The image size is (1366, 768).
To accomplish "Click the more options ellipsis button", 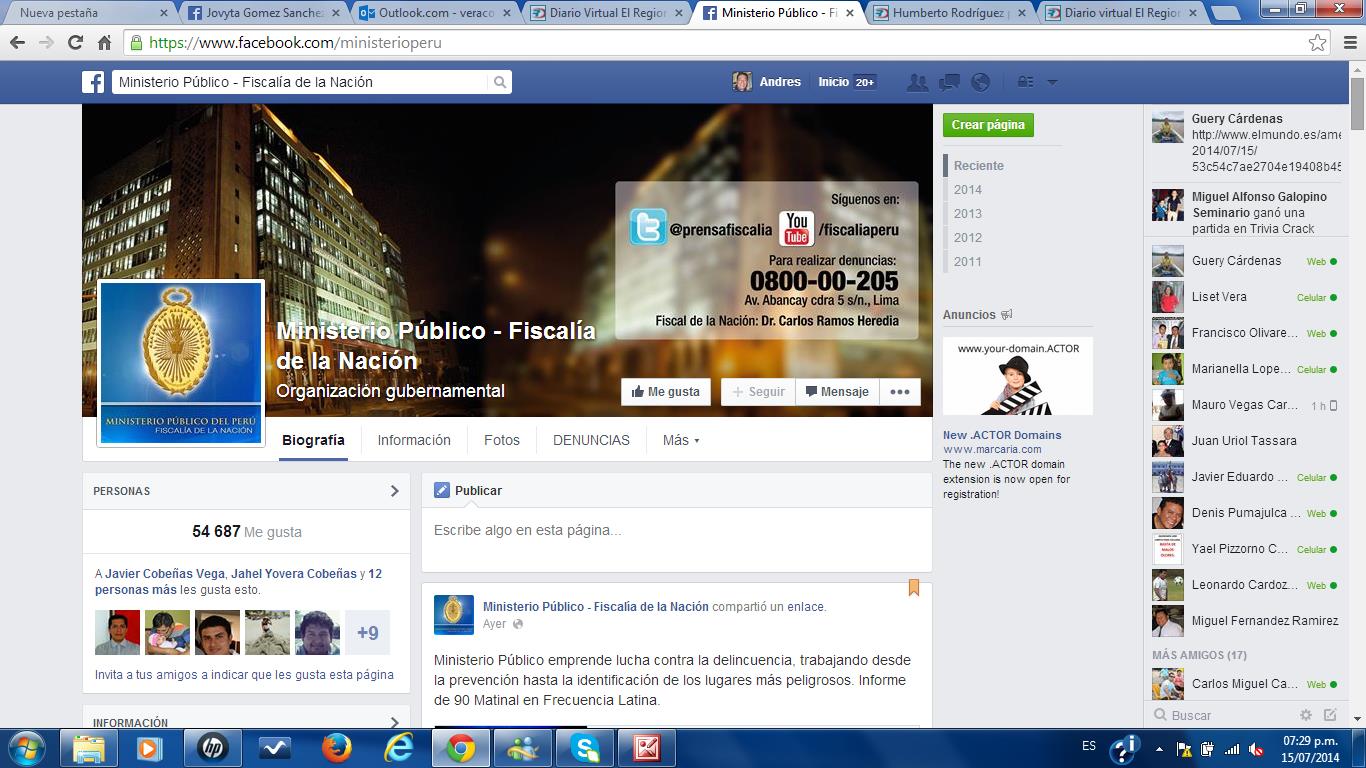I will pyautogui.click(x=900, y=392).
